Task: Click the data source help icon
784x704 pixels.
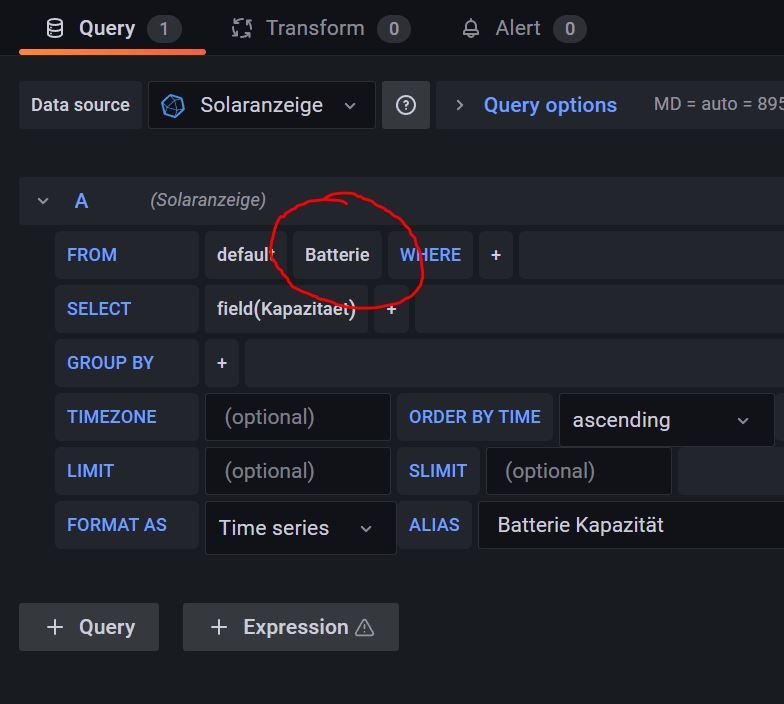Action: pyautogui.click(x=405, y=105)
